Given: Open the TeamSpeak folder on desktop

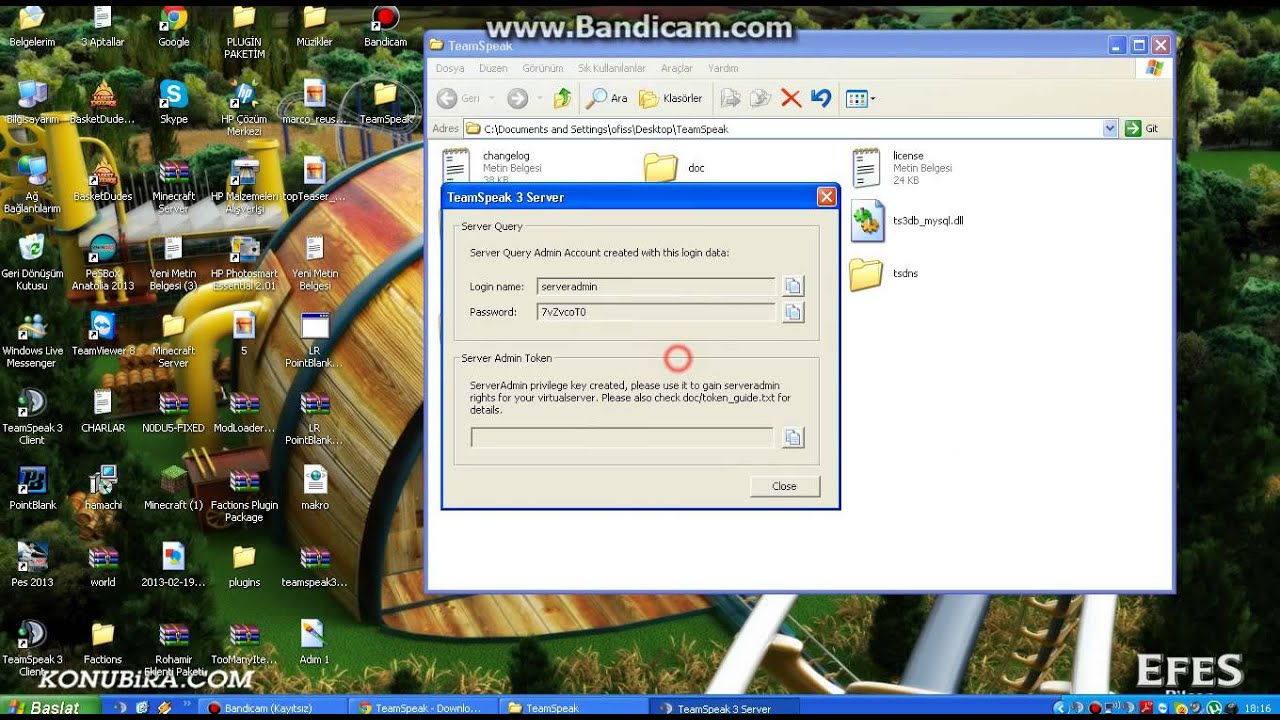Looking at the screenshot, I should coord(386,103).
